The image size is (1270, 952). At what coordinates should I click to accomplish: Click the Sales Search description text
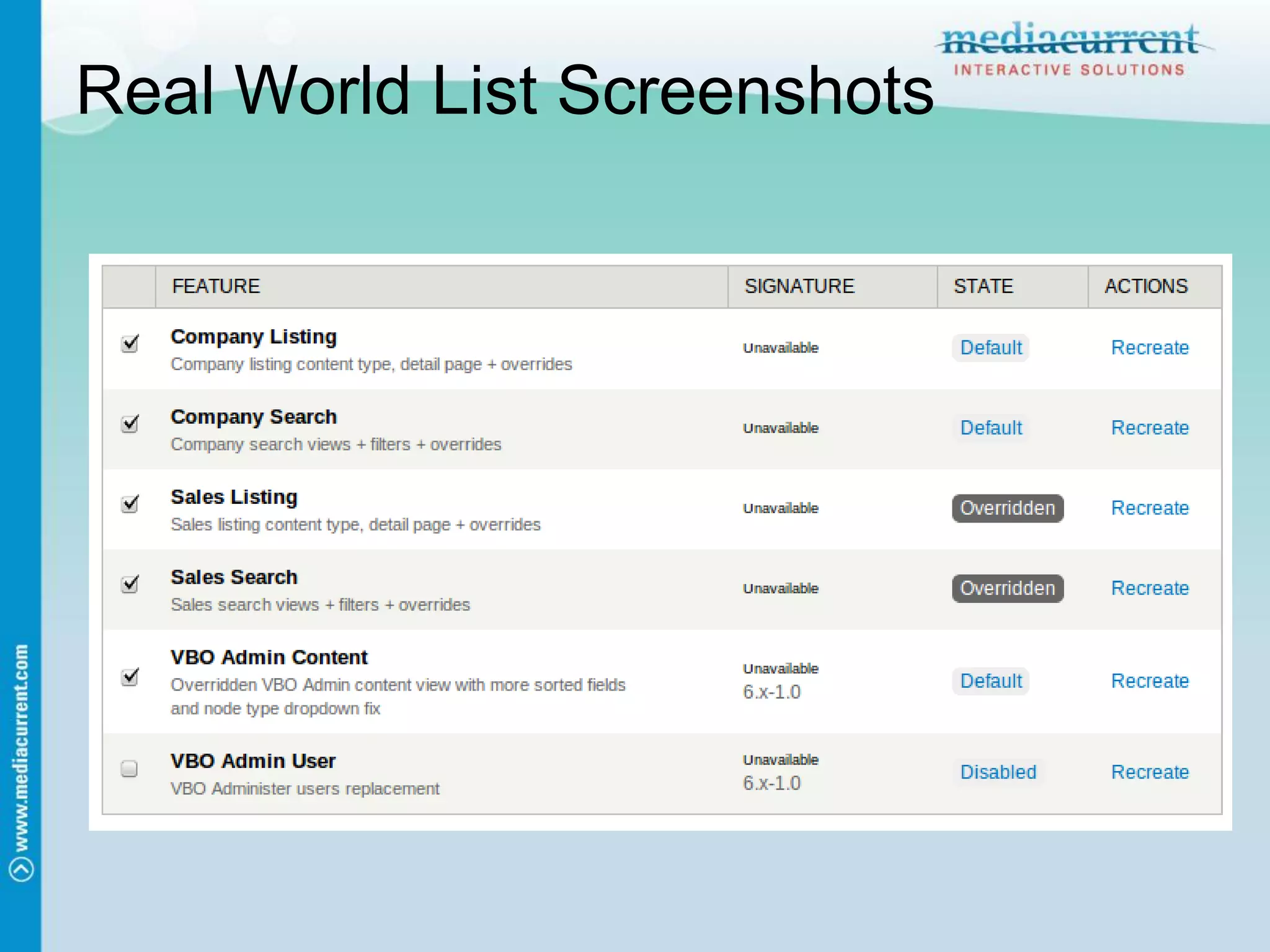[321, 605]
